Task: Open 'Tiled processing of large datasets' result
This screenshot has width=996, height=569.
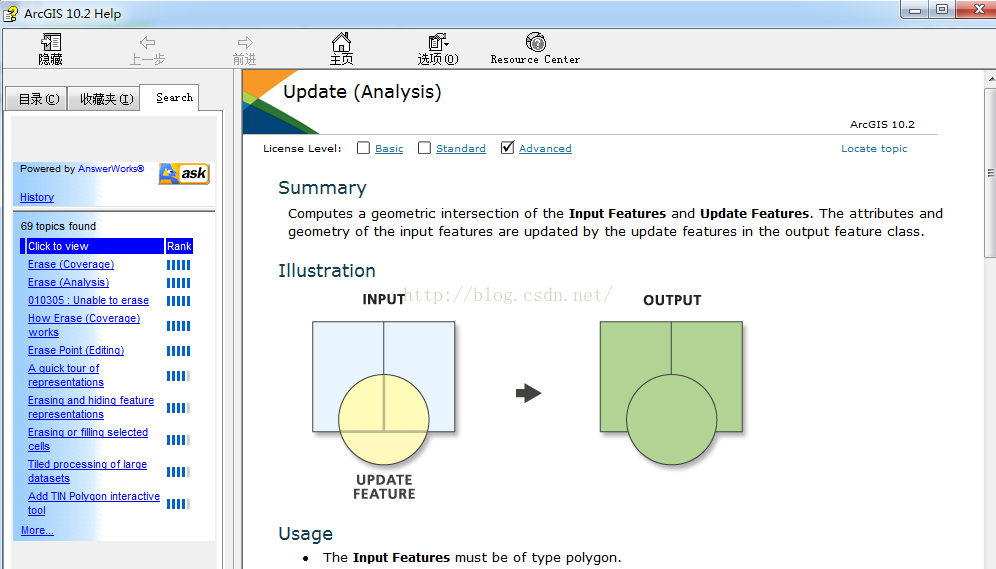Action: pyautogui.click(x=87, y=471)
